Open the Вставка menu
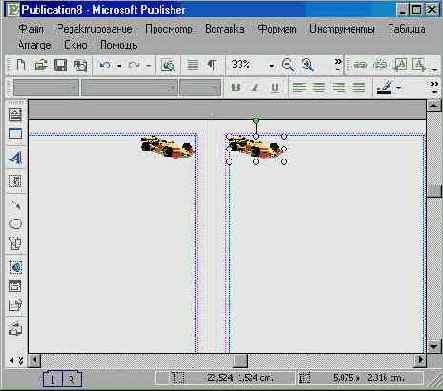443x391 pixels. [225, 29]
